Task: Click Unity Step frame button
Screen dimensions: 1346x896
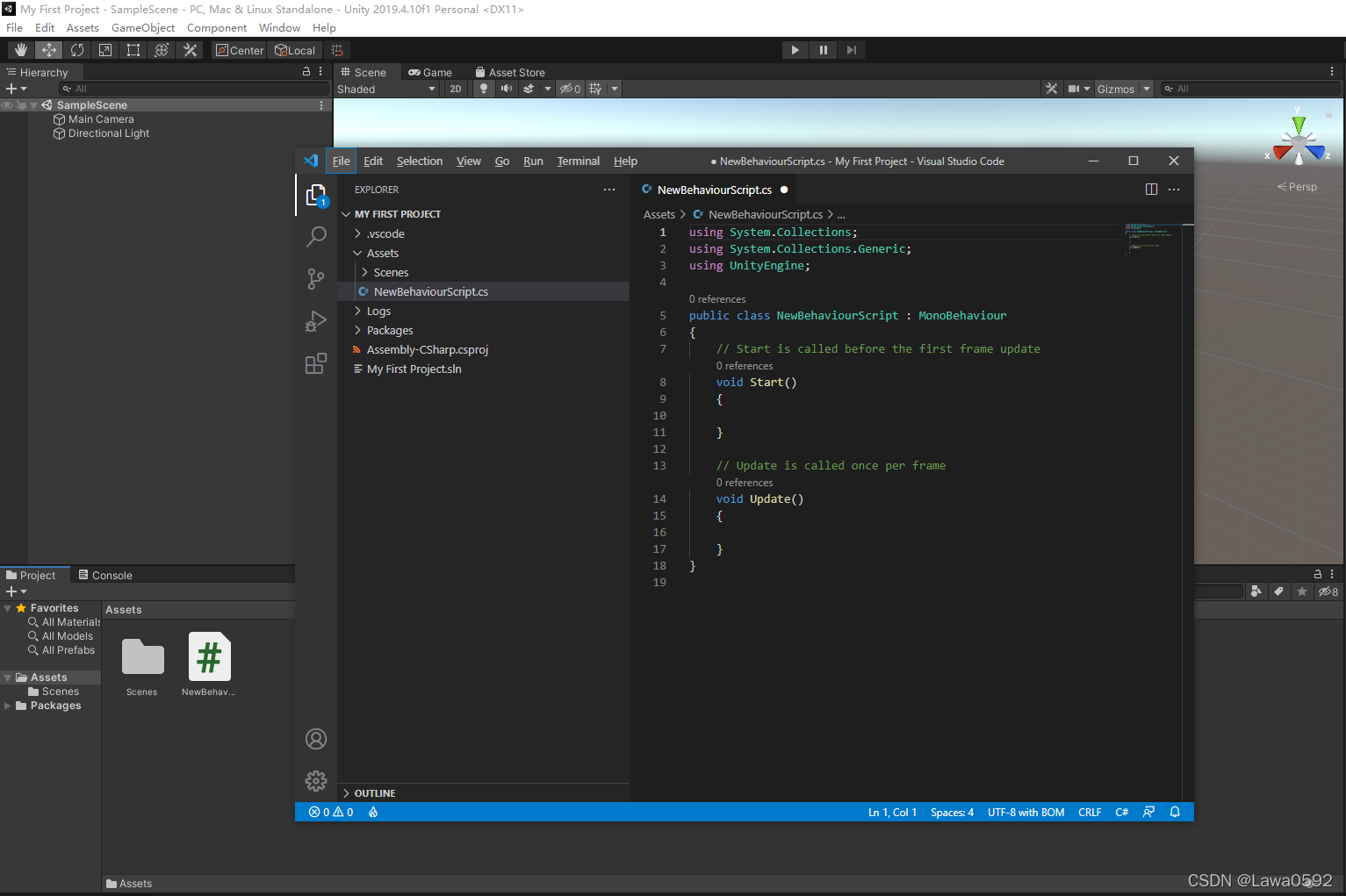Action: 852,50
